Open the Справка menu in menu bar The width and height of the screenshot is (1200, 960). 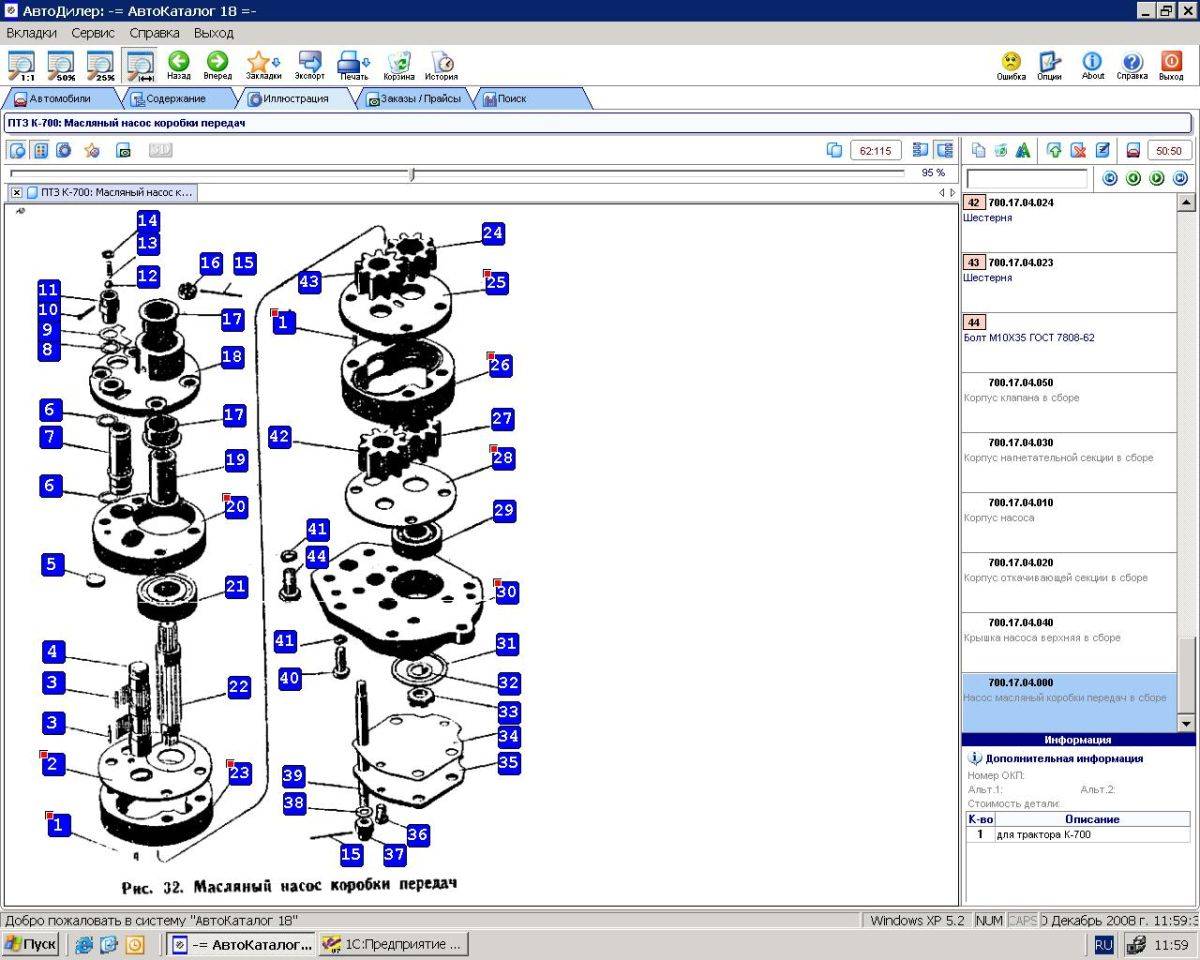pyautogui.click(x=154, y=33)
